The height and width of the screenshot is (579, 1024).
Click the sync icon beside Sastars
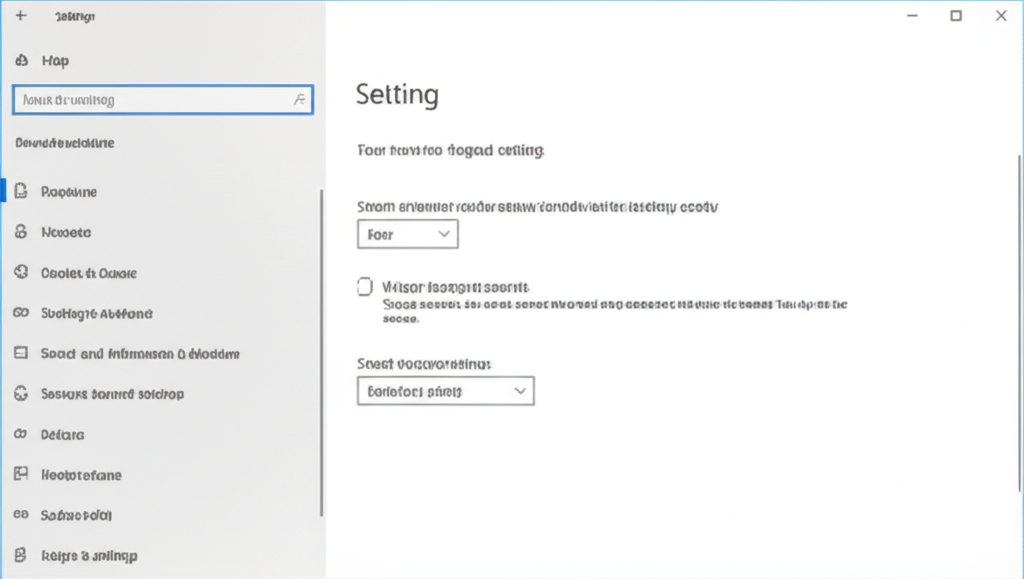[21, 394]
